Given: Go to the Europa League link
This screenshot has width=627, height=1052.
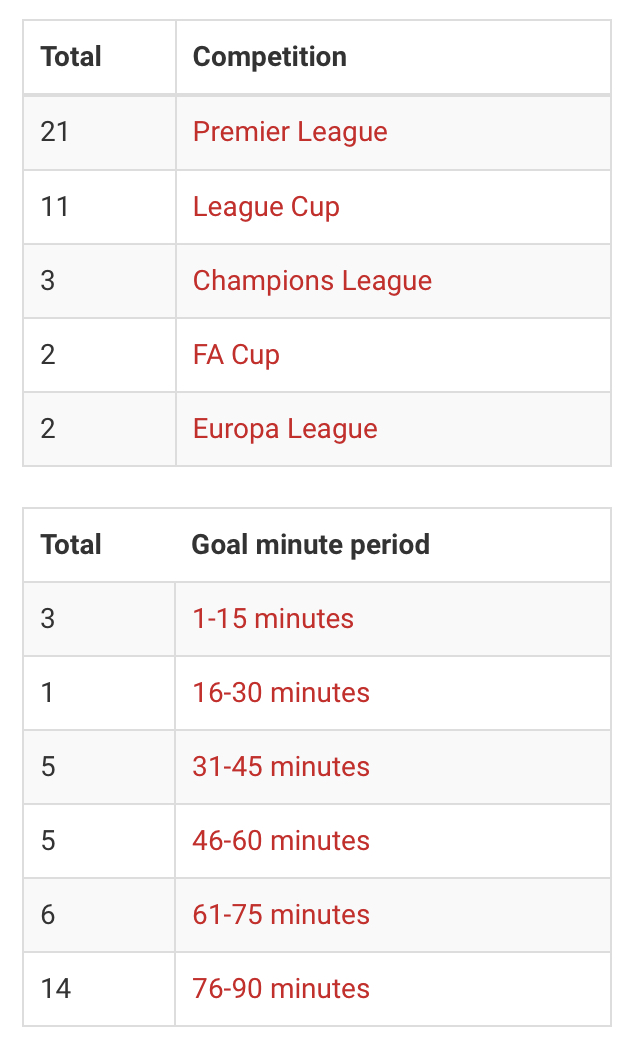Looking at the screenshot, I should tap(285, 429).
